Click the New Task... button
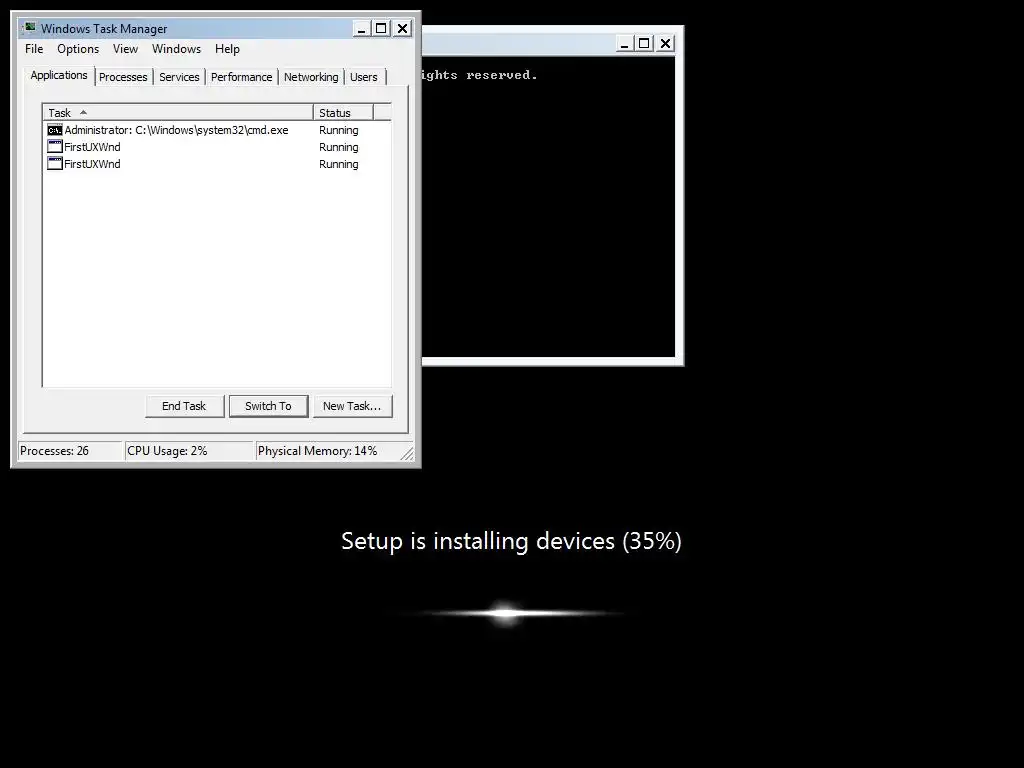The height and width of the screenshot is (768, 1024). click(352, 406)
